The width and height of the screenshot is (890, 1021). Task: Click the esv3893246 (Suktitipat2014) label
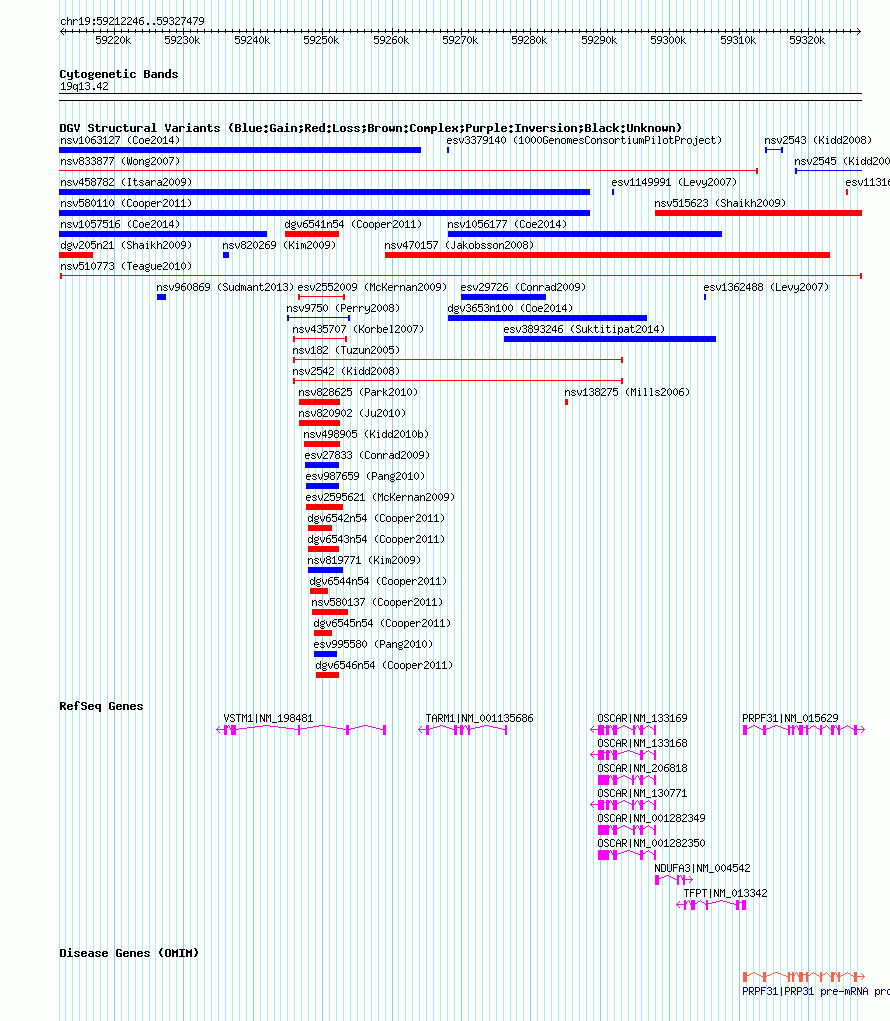(584, 329)
